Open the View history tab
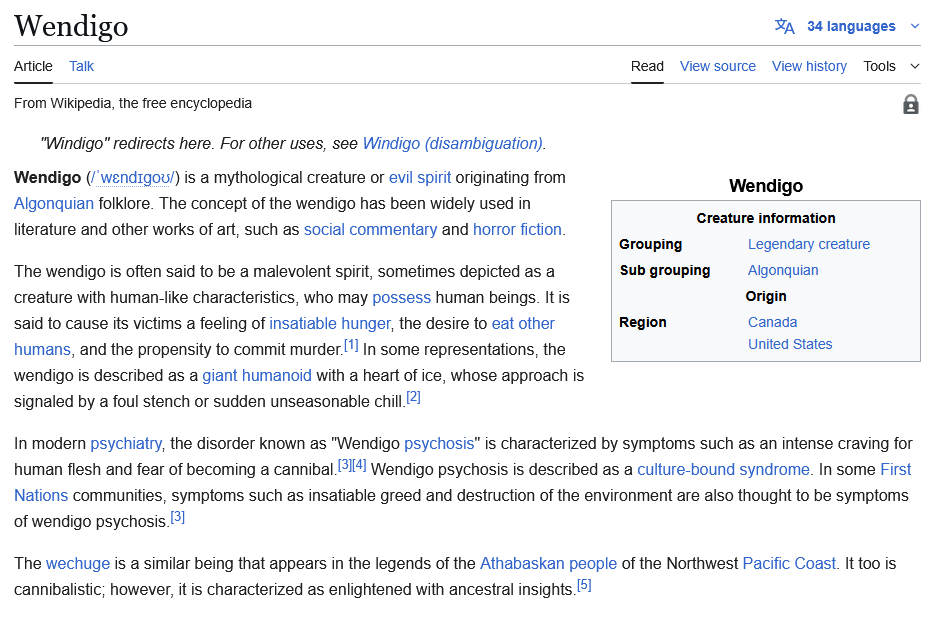The height and width of the screenshot is (617, 939). pos(809,66)
